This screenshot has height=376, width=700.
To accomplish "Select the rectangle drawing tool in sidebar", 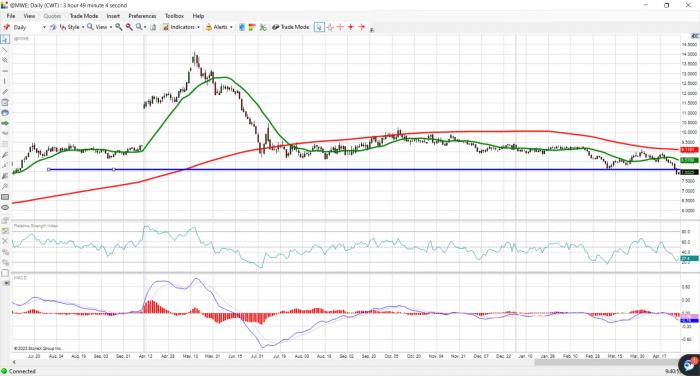I will pos(5,197).
